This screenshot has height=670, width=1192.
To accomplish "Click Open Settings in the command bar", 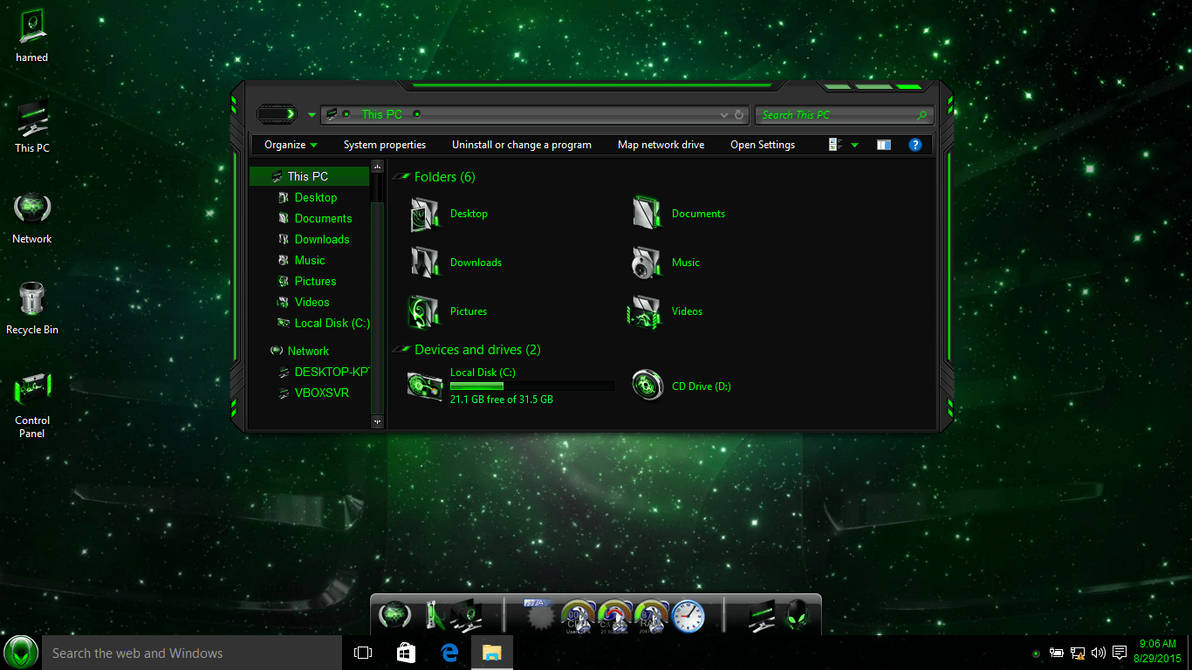I will 761,144.
